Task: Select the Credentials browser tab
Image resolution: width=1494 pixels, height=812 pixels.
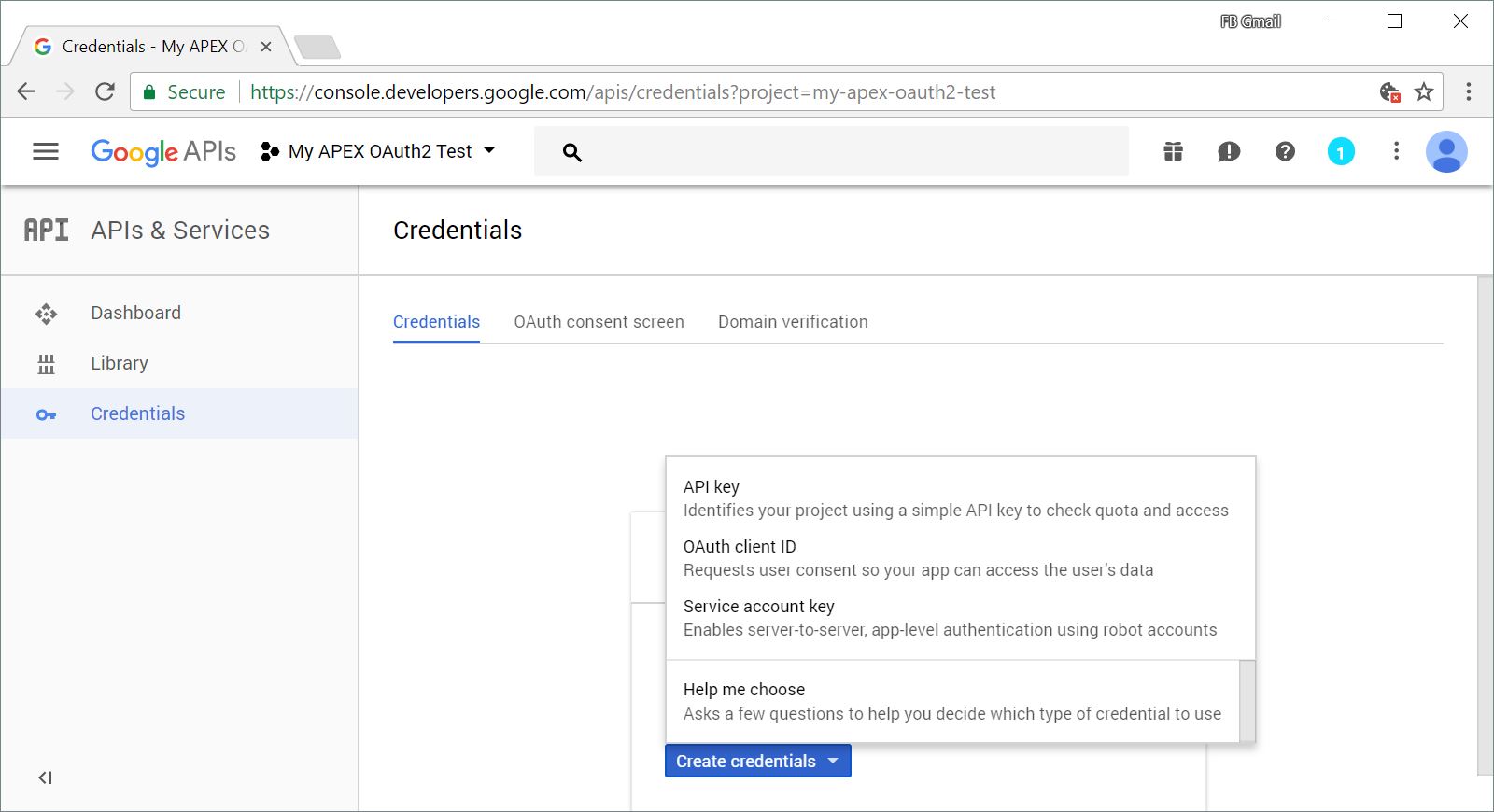Action: [x=152, y=47]
